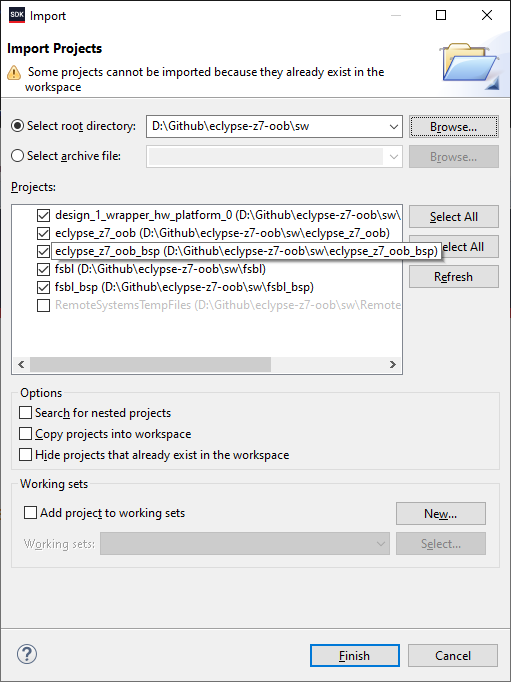Viewport: 511px width, 682px height.
Task: Click the Refresh button
Action: pos(454,277)
